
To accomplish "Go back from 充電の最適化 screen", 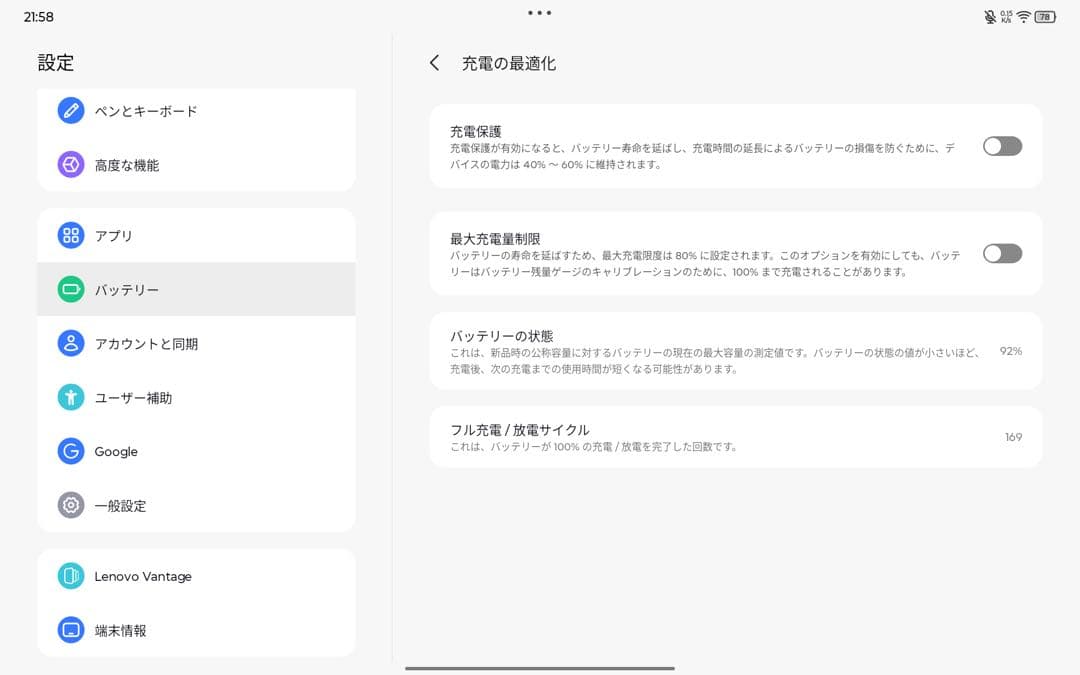I will 434,62.
